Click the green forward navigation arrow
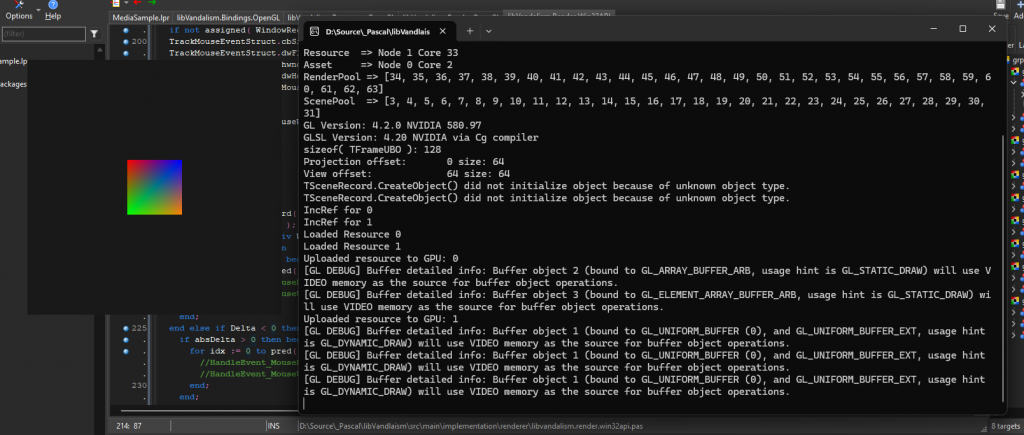This screenshot has width=1024, height=435. pos(151,3)
